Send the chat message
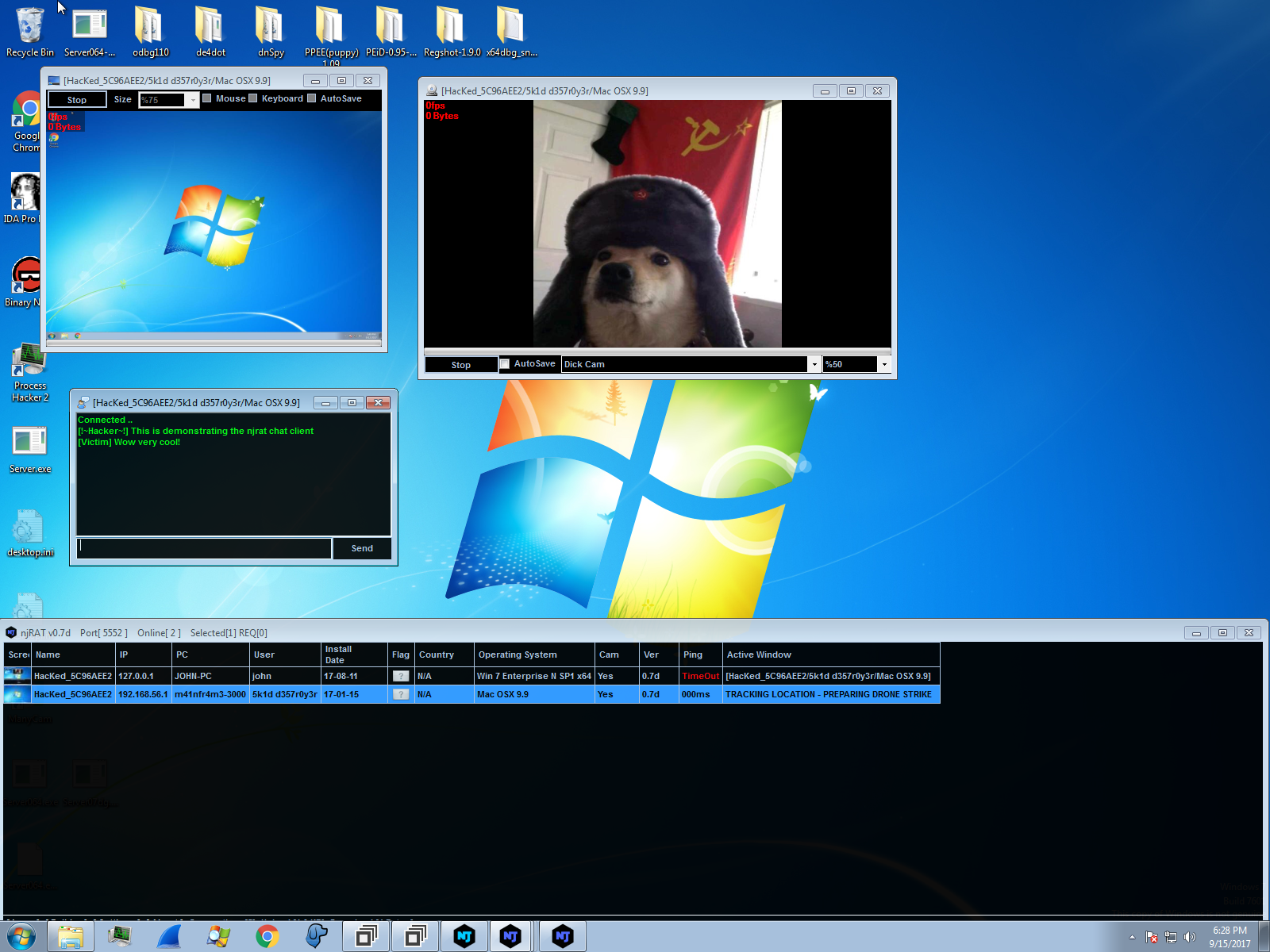The width and height of the screenshot is (1270, 952). pos(362,548)
